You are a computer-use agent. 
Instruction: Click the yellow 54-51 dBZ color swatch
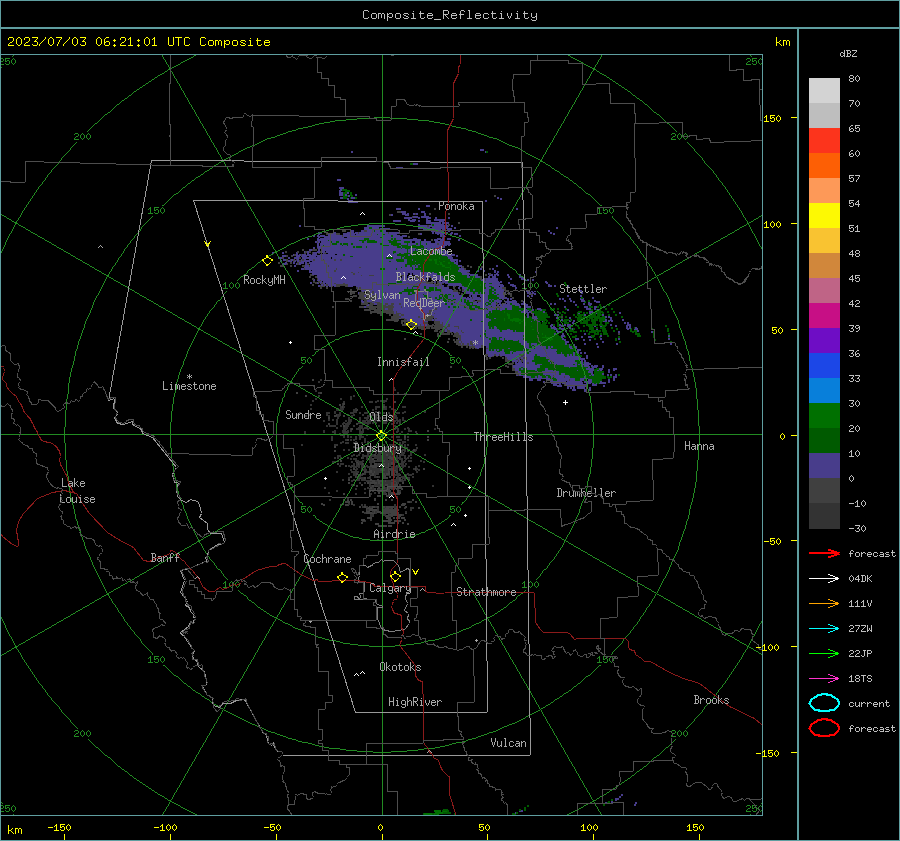coord(824,216)
